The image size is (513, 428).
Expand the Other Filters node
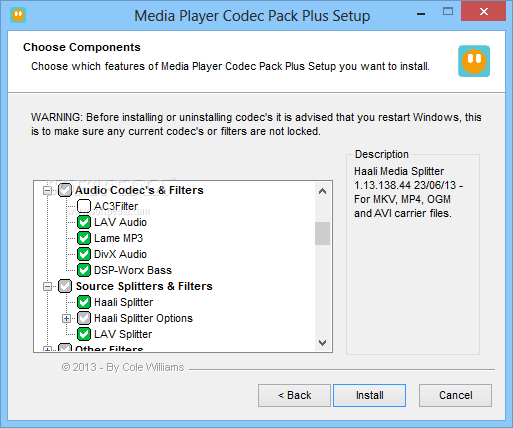point(48,349)
